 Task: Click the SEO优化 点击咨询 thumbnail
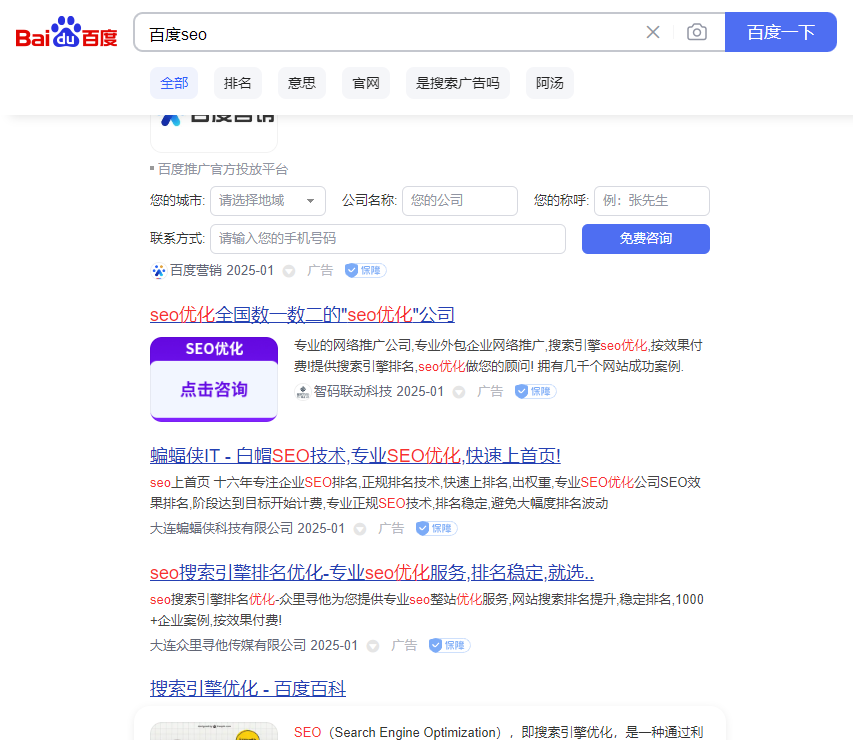[214, 379]
